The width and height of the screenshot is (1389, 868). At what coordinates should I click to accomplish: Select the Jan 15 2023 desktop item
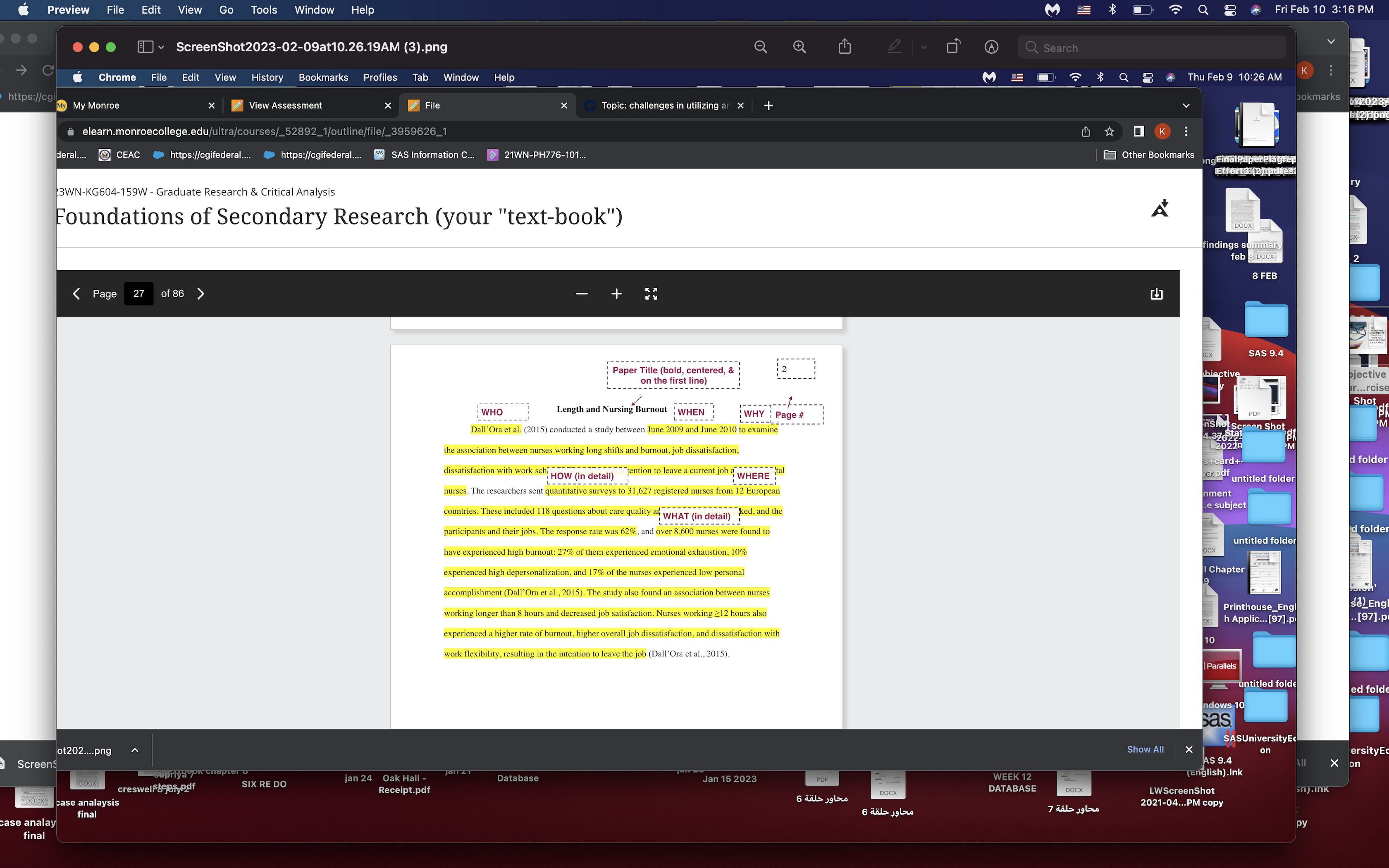coord(730,779)
